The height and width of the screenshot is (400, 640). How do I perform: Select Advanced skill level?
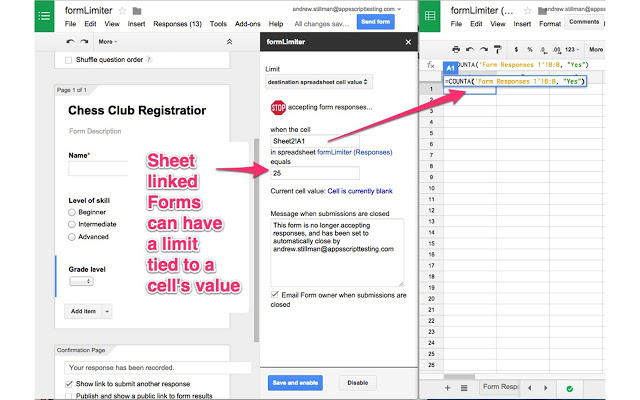[72, 237]
